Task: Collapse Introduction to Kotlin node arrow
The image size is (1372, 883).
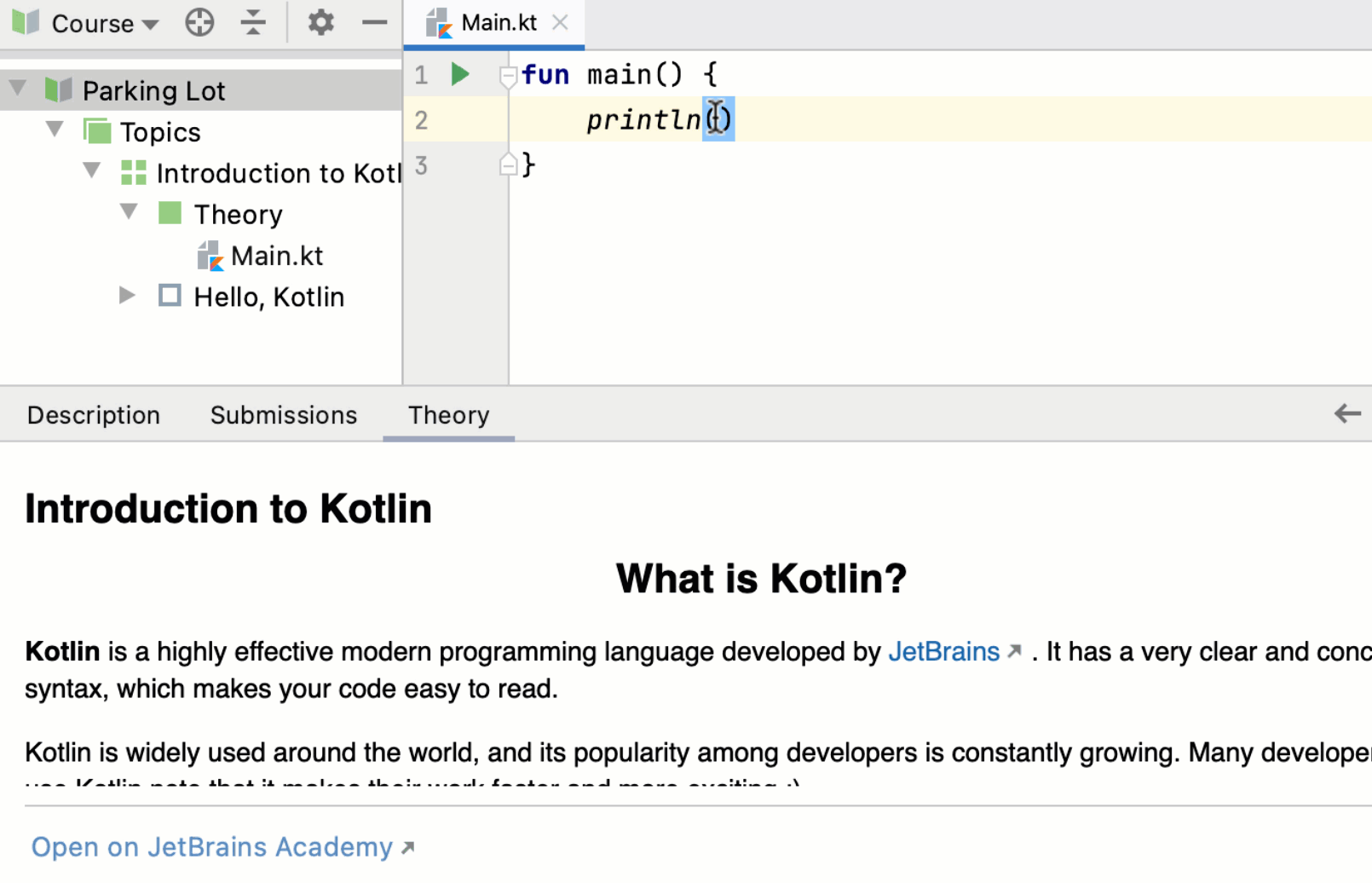Action: click(92, 170)
